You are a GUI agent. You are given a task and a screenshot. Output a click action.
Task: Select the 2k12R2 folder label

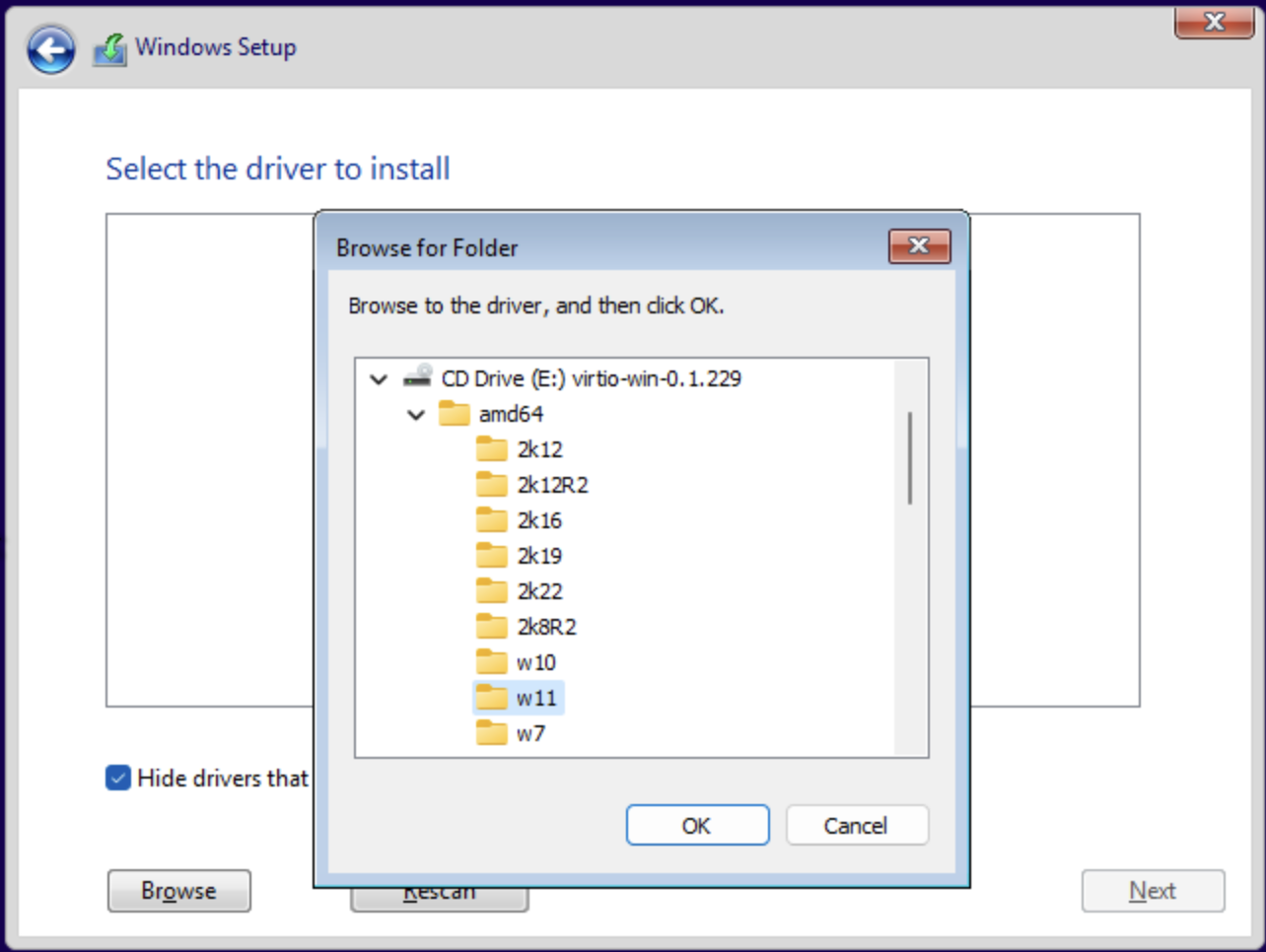pyautogui.click(x=552, y=485)
